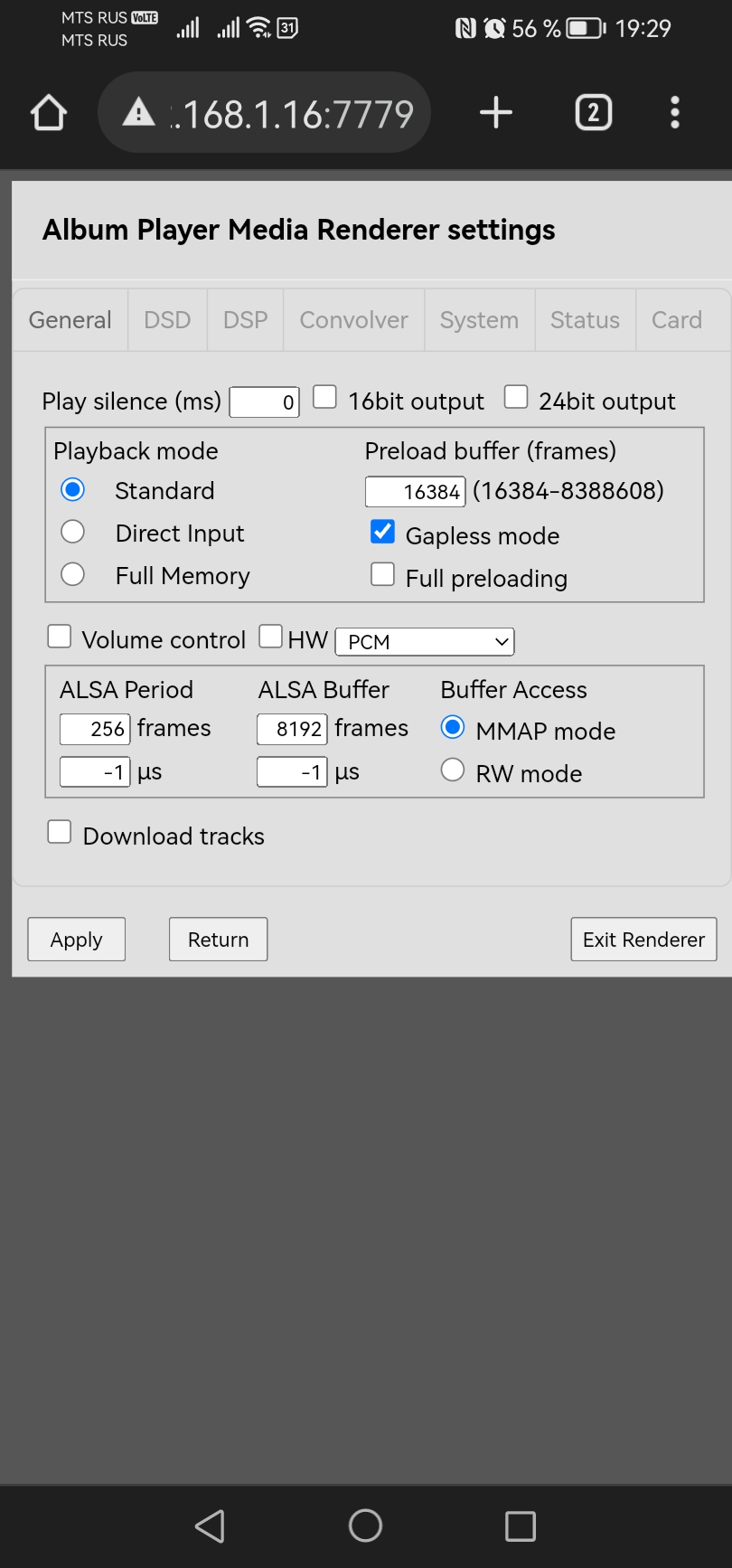Click the ALSA Period frames field
The image size is (732, 1568).
[x=96, y=729]
